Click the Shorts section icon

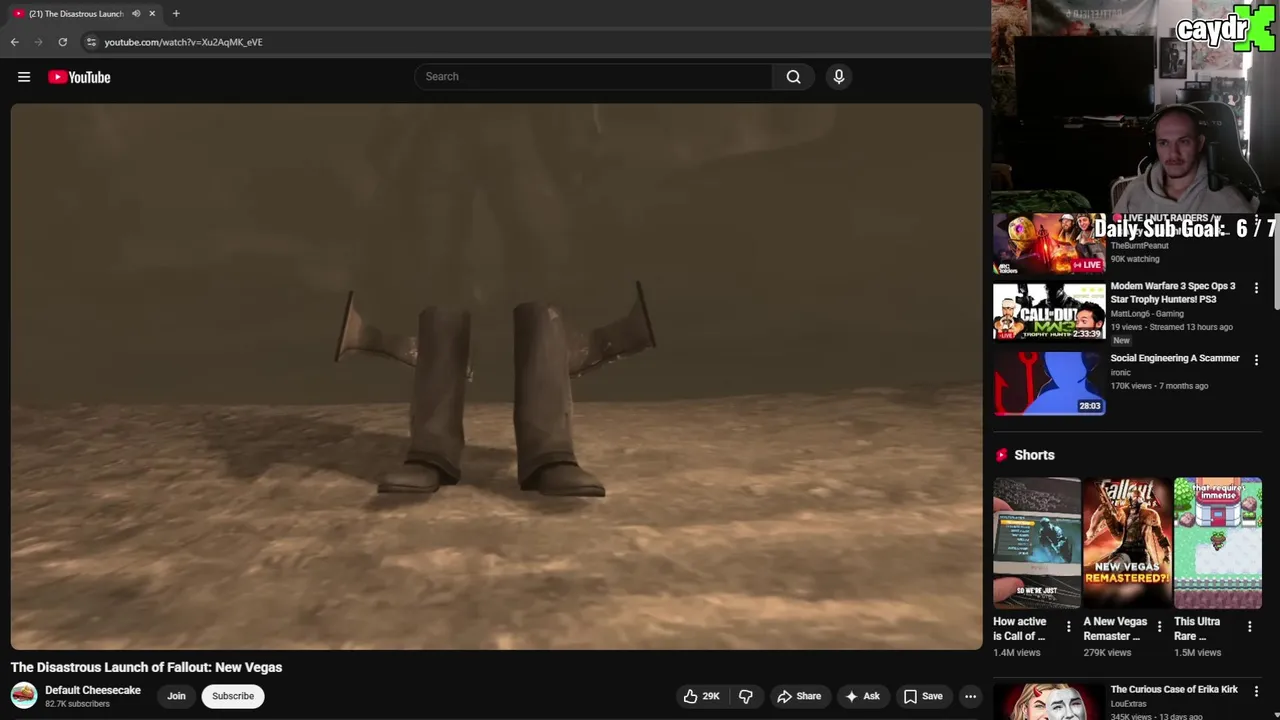1001,455
